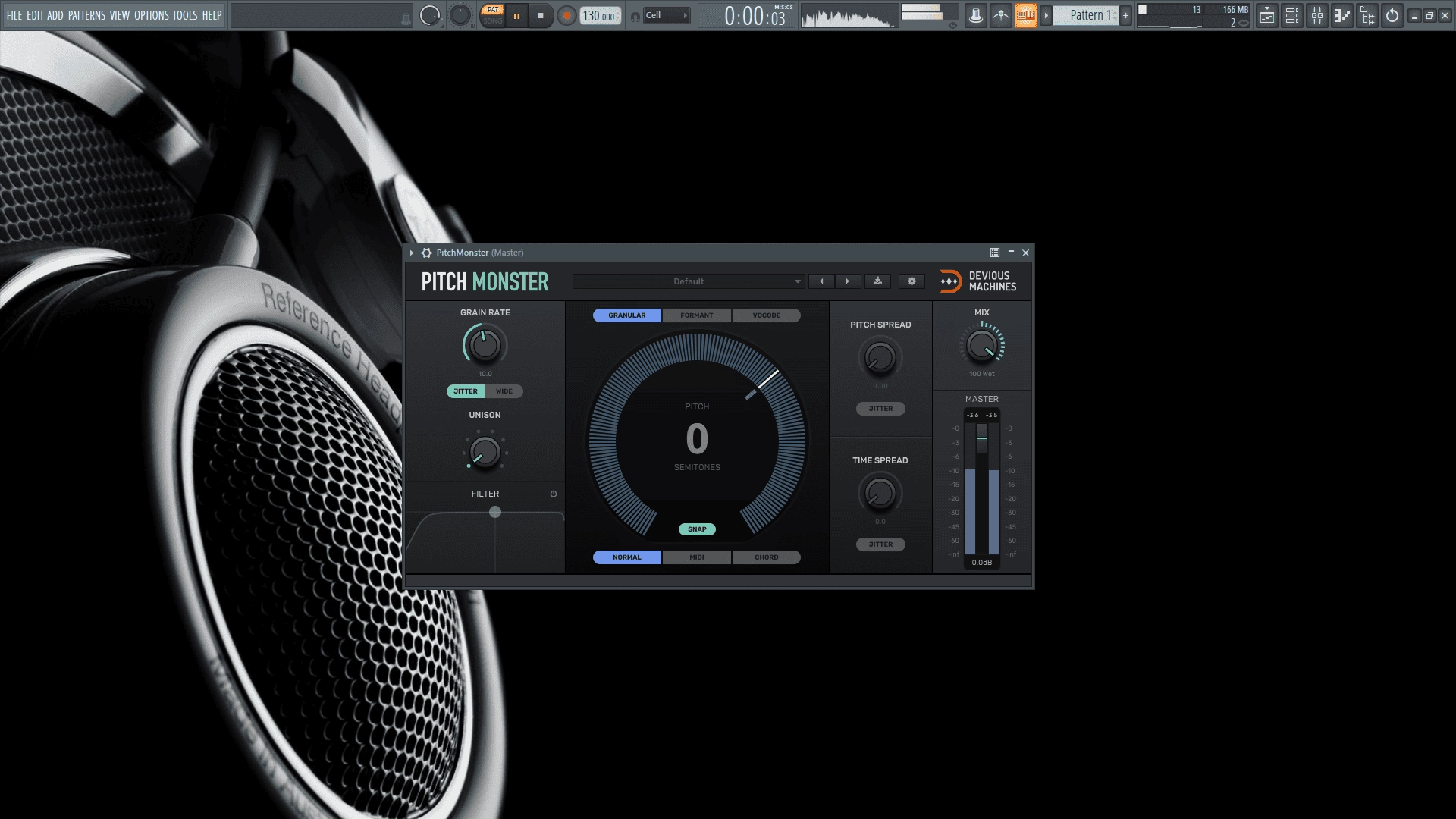Open the Cell snap dropdown
Image resolution: width=1456 pixels, height=819 pixels.
tap(666, 15)
